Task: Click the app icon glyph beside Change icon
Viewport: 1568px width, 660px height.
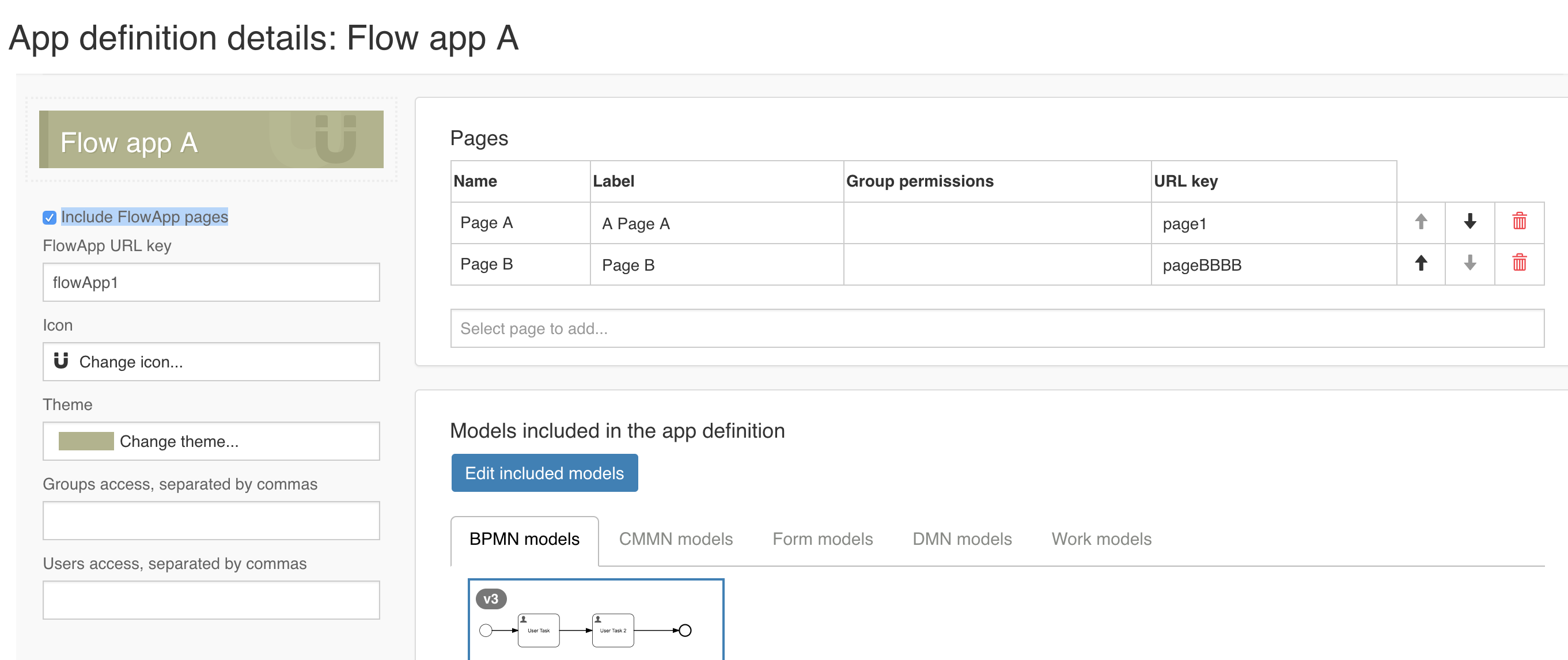Action: [63, 361]
